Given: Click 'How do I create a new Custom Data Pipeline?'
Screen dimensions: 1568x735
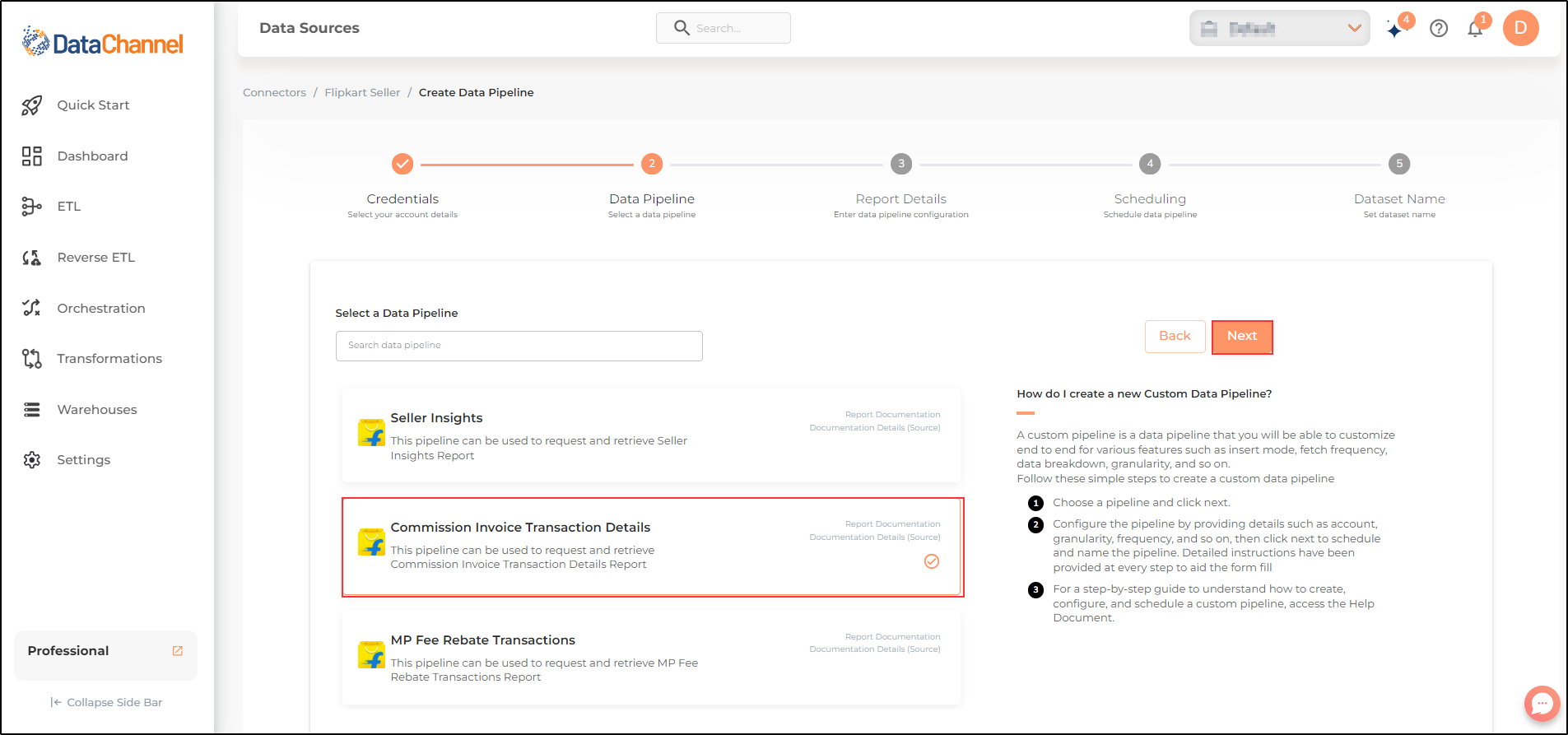Looking at the screenshot, I should coord(1144,394).
